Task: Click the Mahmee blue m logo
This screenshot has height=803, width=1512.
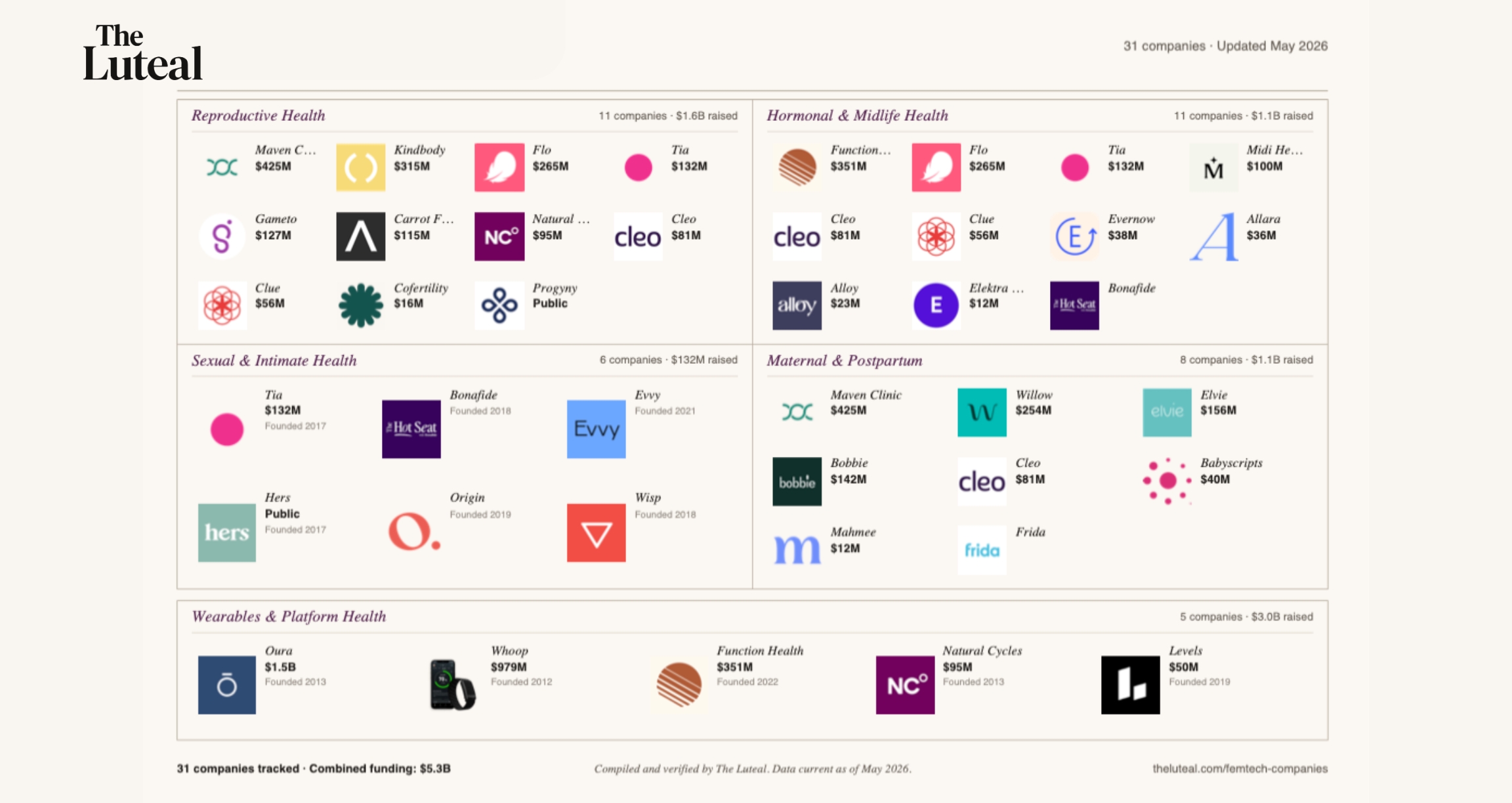Action: [x=797, y=550]
